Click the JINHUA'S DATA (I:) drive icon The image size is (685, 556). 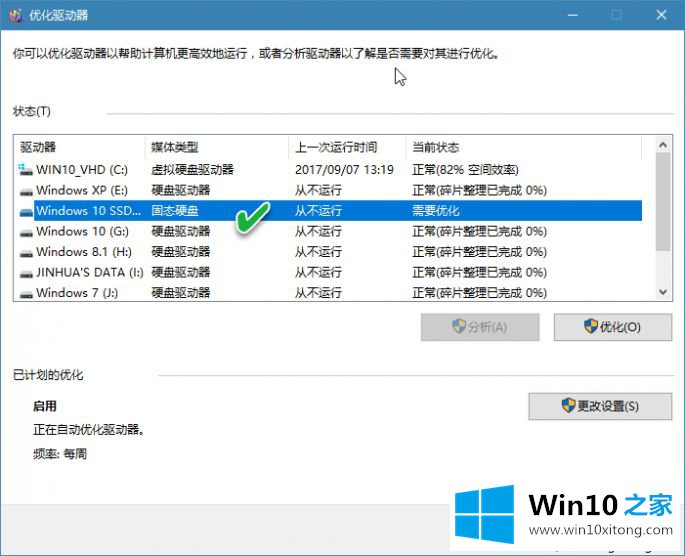point(26,273)
